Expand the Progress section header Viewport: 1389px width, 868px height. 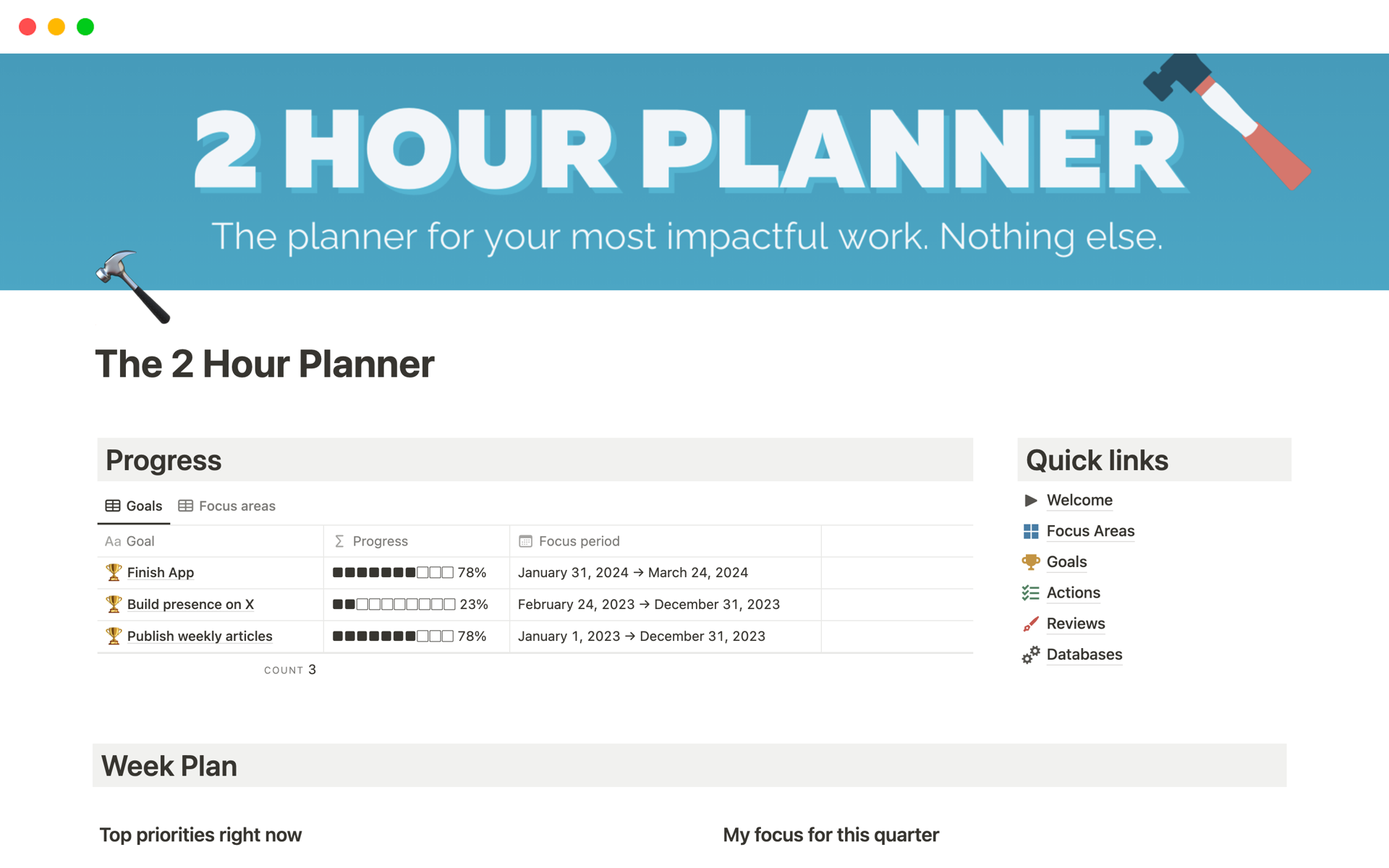[x=163, y=461]
